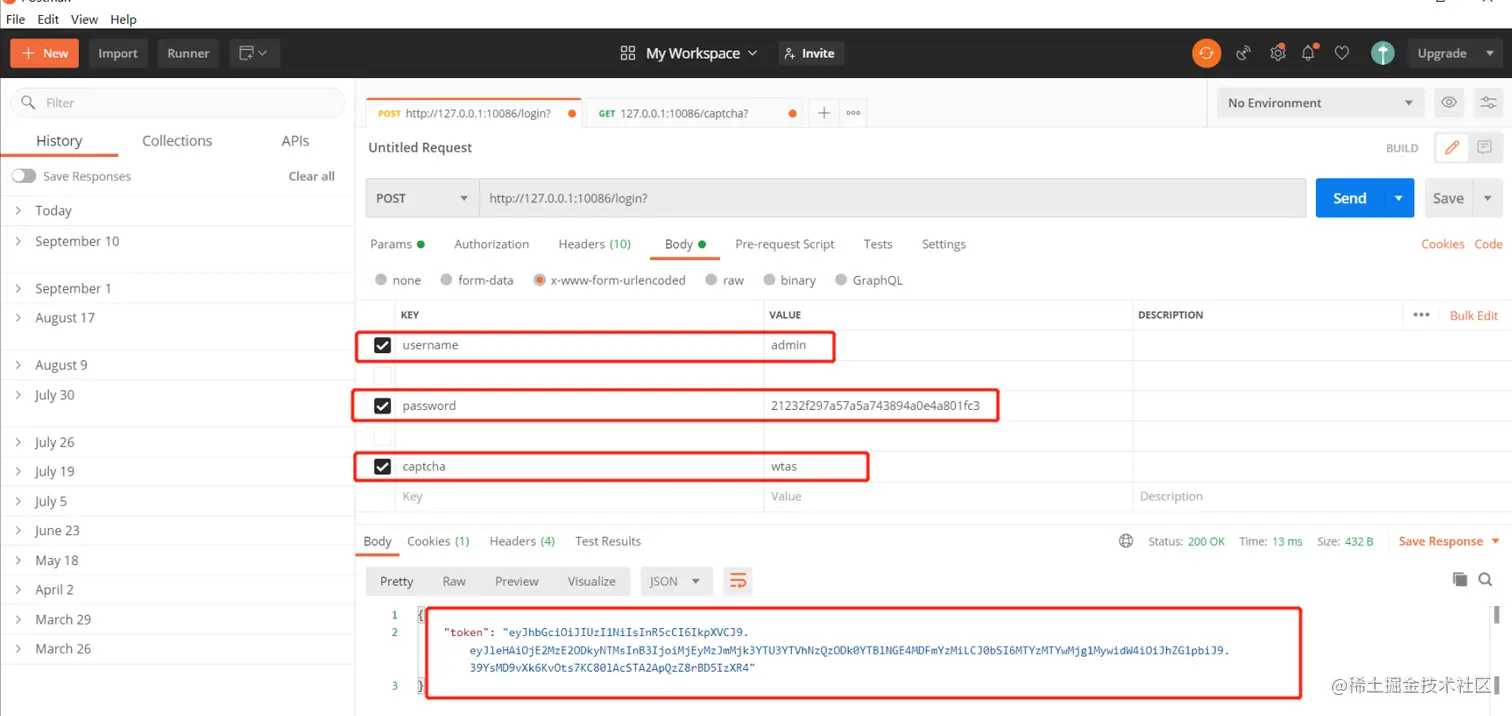Open the No Environment dropdown
Screen dimensions: 1512x716
tap(1321, 102)
